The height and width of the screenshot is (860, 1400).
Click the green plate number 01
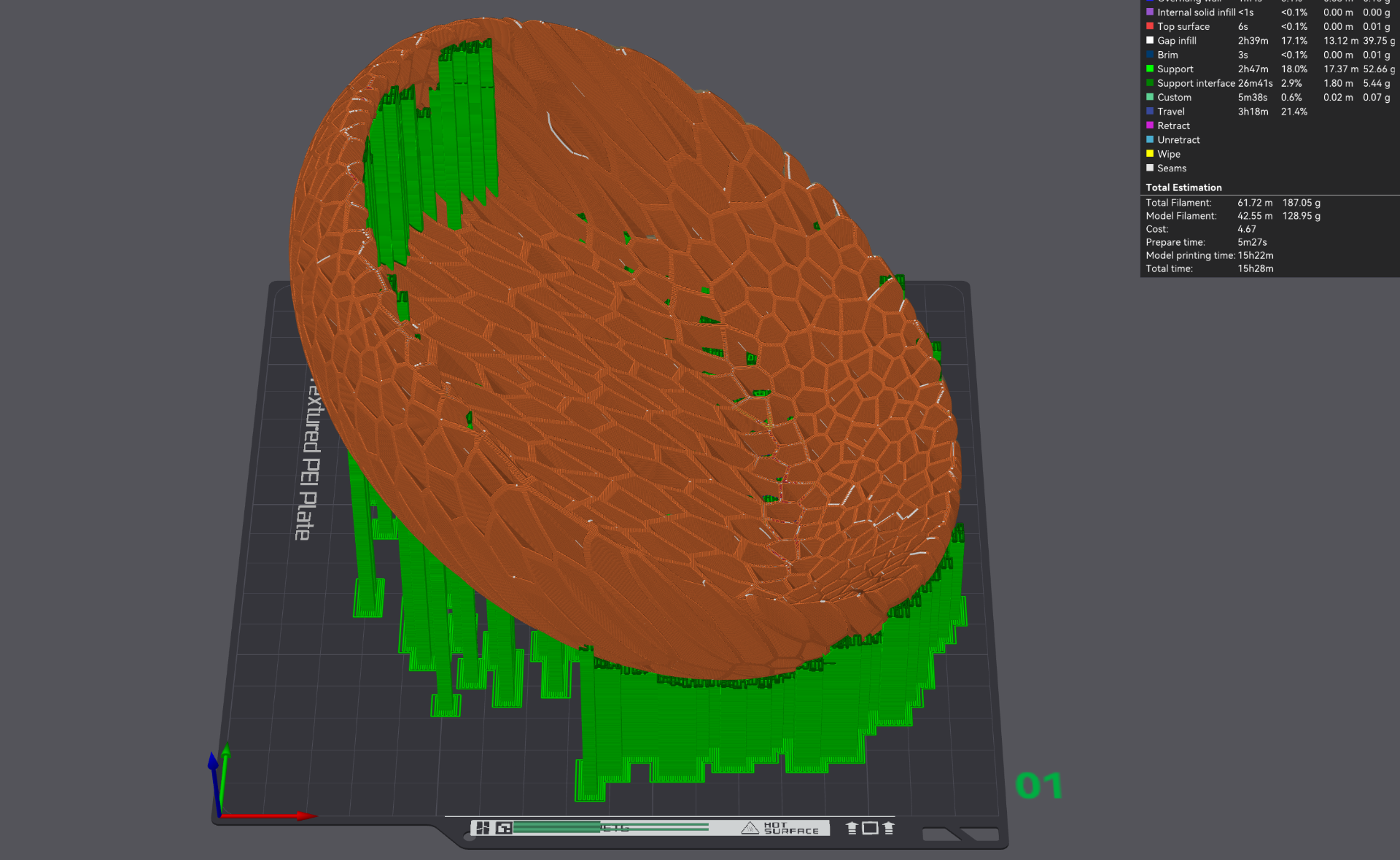tap(1039, 786)
